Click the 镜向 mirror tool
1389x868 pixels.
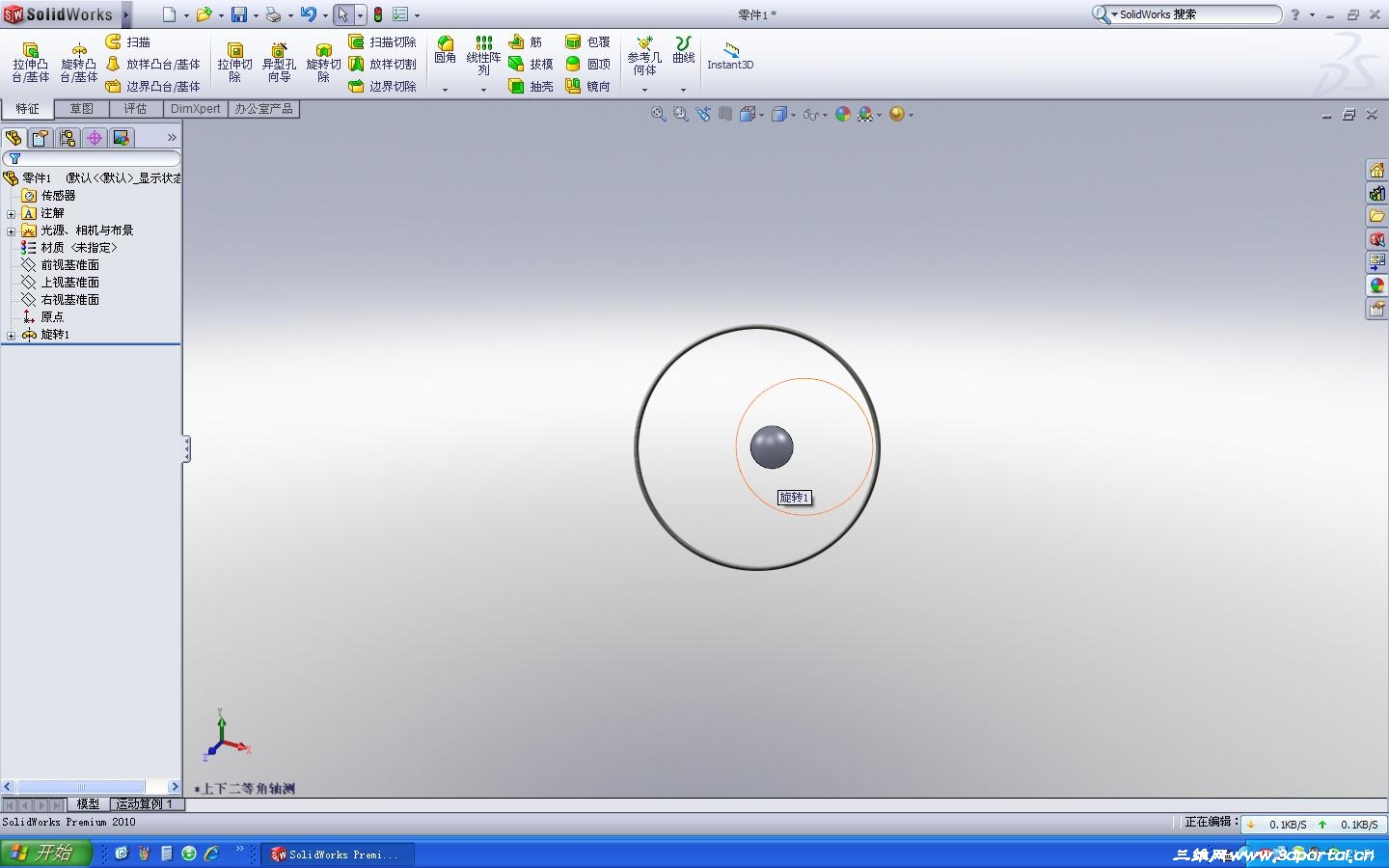[x=587, y=86]
